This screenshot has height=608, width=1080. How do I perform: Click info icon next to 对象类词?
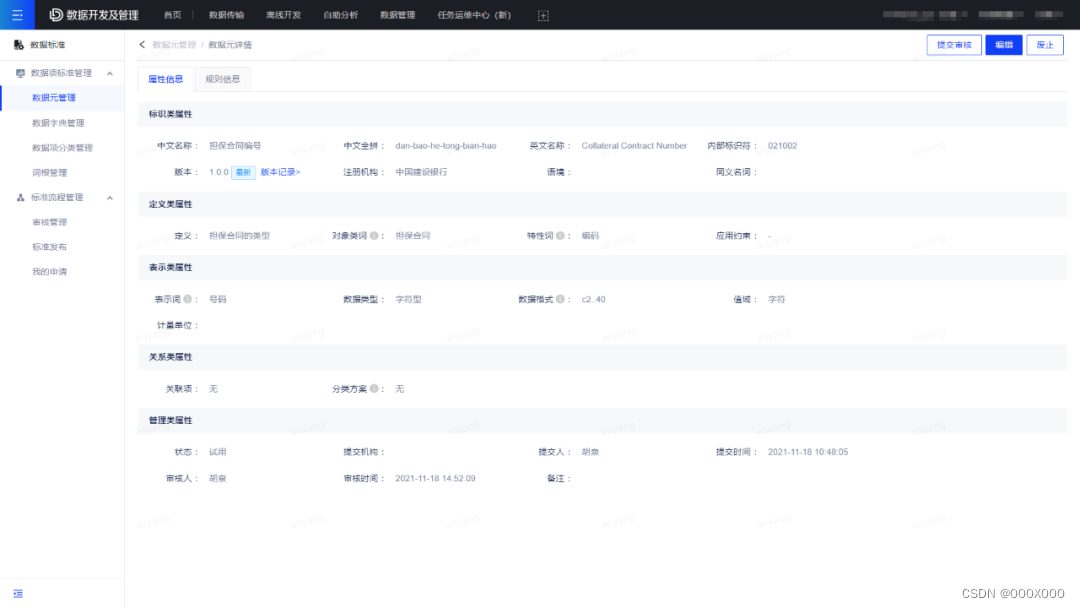(374, 236)
